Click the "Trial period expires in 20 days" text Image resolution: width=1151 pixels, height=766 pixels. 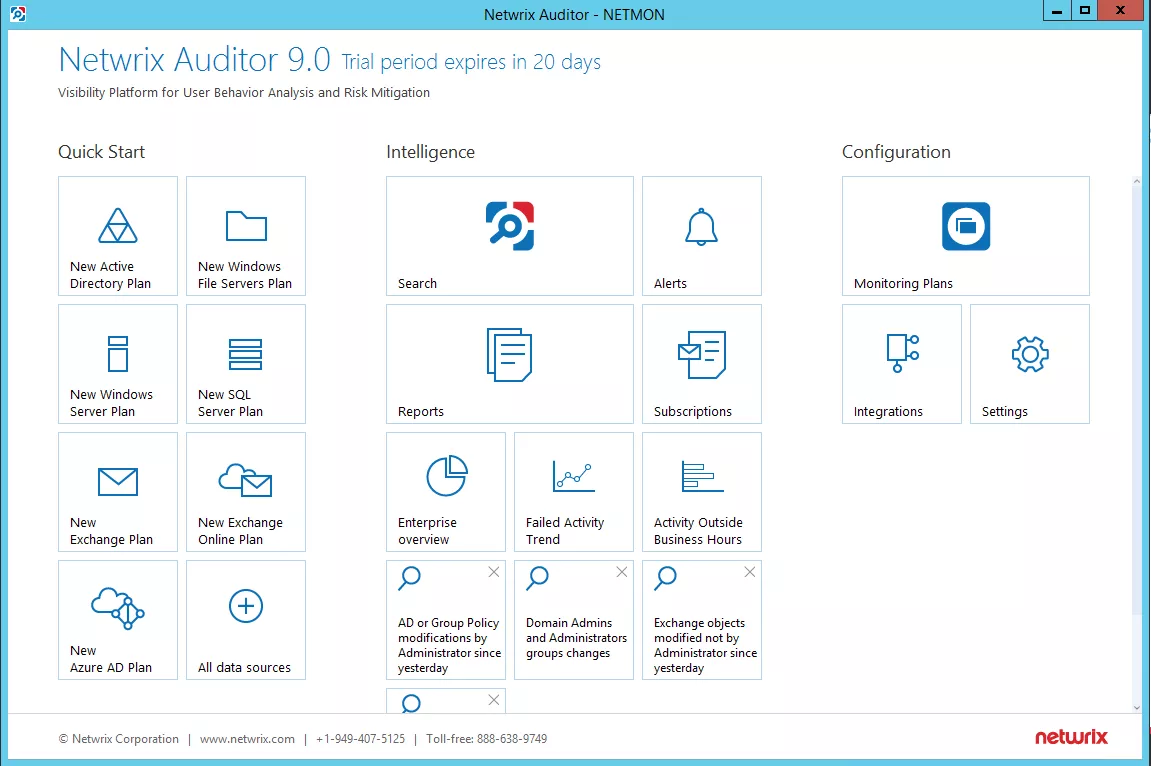[x=471, y=62]
